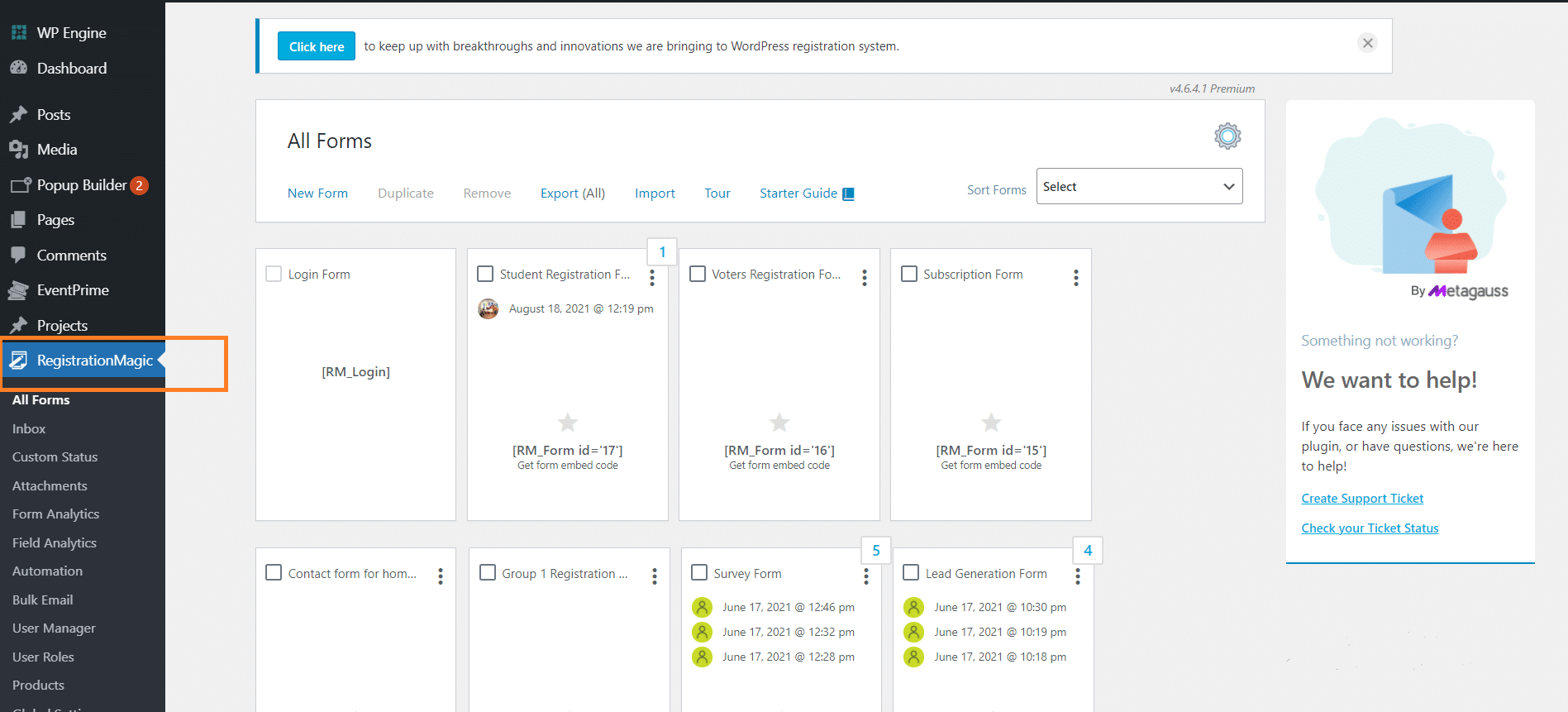1568x712 pixels.
Task: Mark the Subscription Form as favorite star
Action: (990, 423)
